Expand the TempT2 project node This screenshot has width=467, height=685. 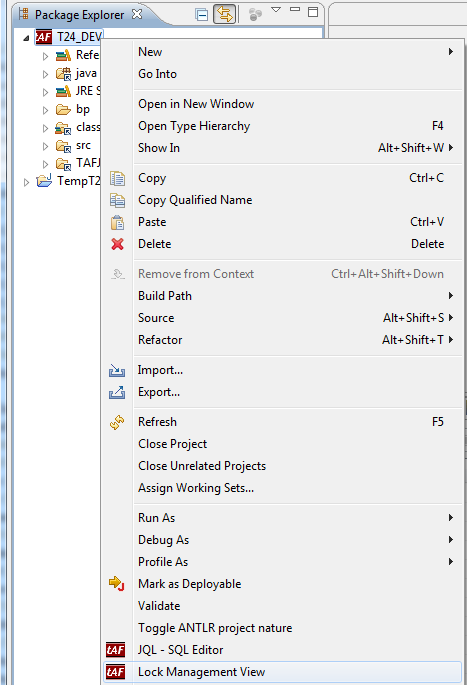[x=26, y=182]
